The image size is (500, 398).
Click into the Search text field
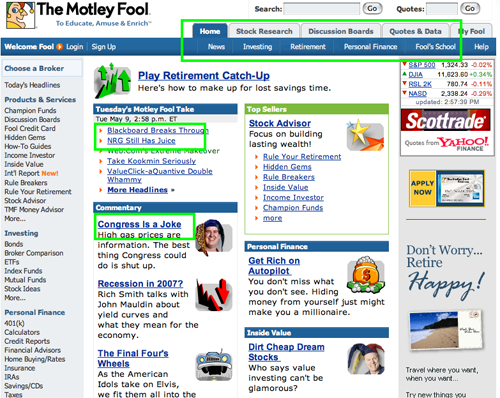pos(322,9)
